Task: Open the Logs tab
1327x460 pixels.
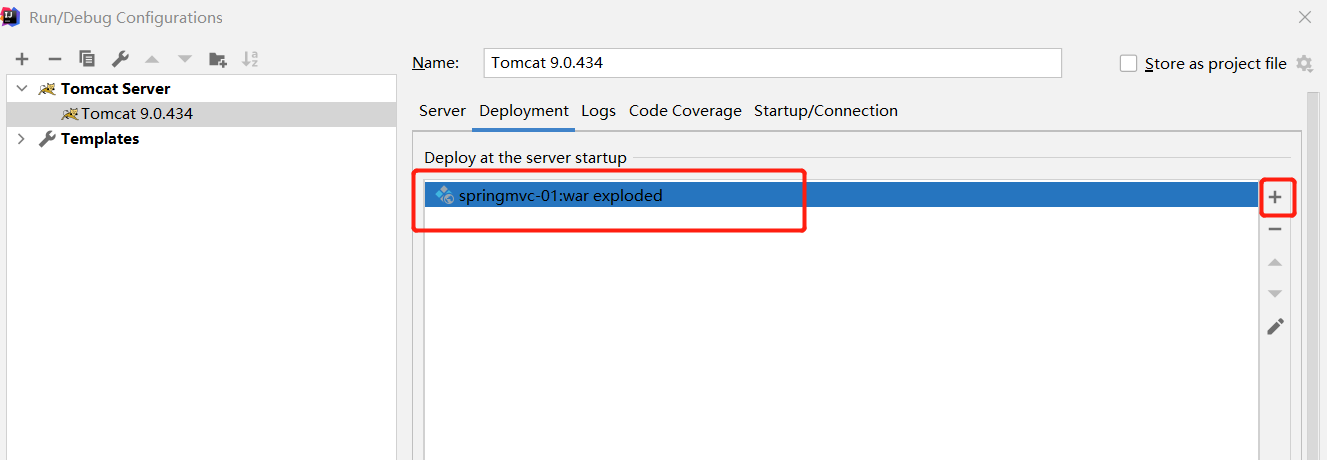Action: click(598, 110)
